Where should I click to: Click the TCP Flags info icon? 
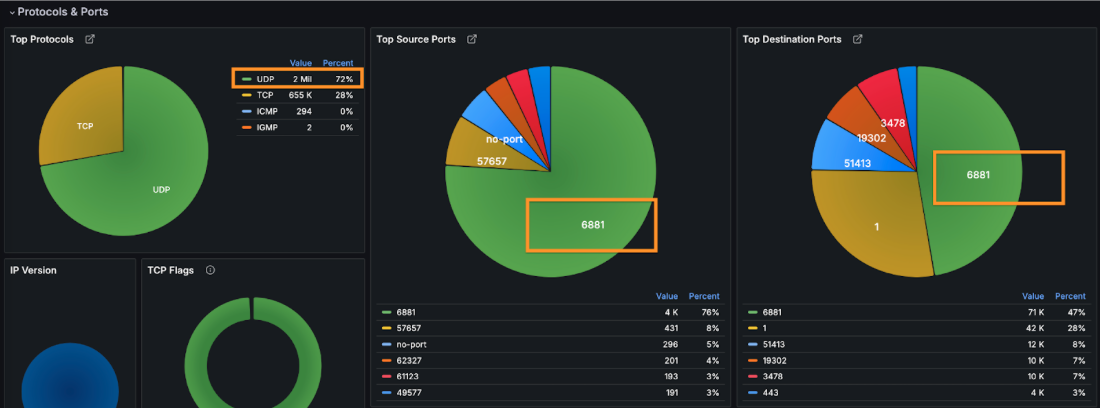210,270
